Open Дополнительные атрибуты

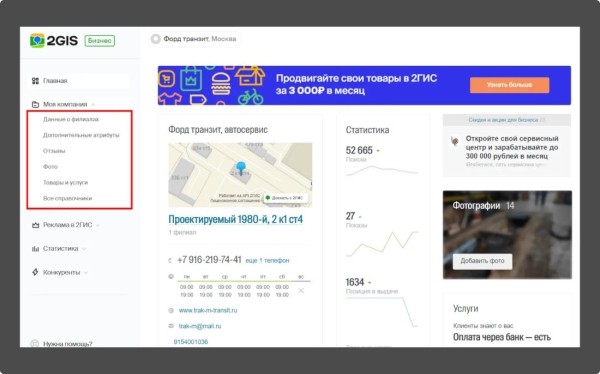click(81, 135)
